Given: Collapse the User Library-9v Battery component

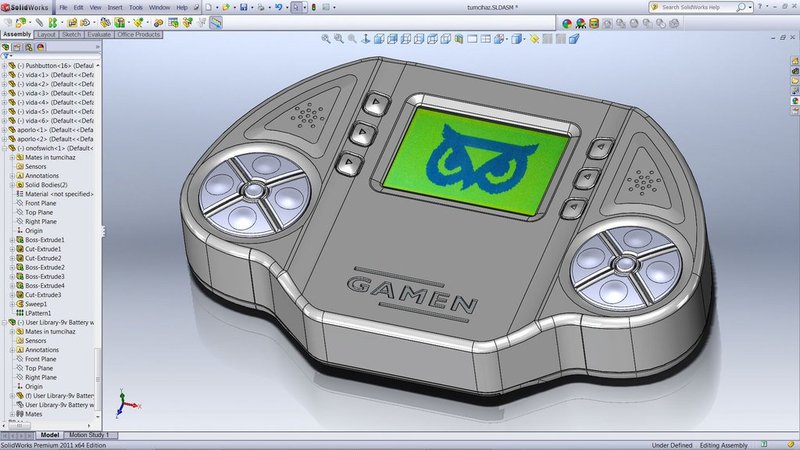Looking at the screenshot, I should click(5, 322).
